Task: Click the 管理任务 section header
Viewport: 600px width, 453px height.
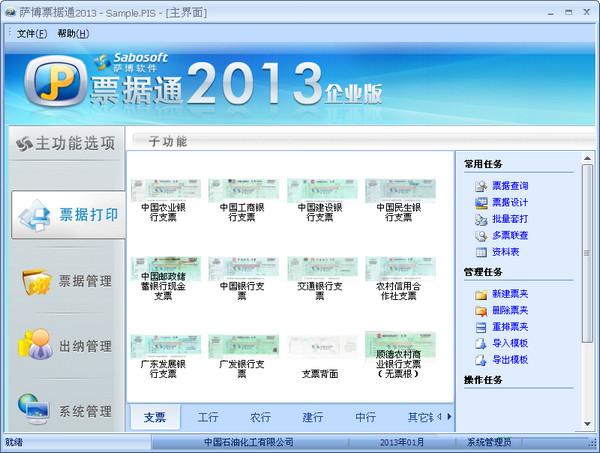Action: coord(483,272)
